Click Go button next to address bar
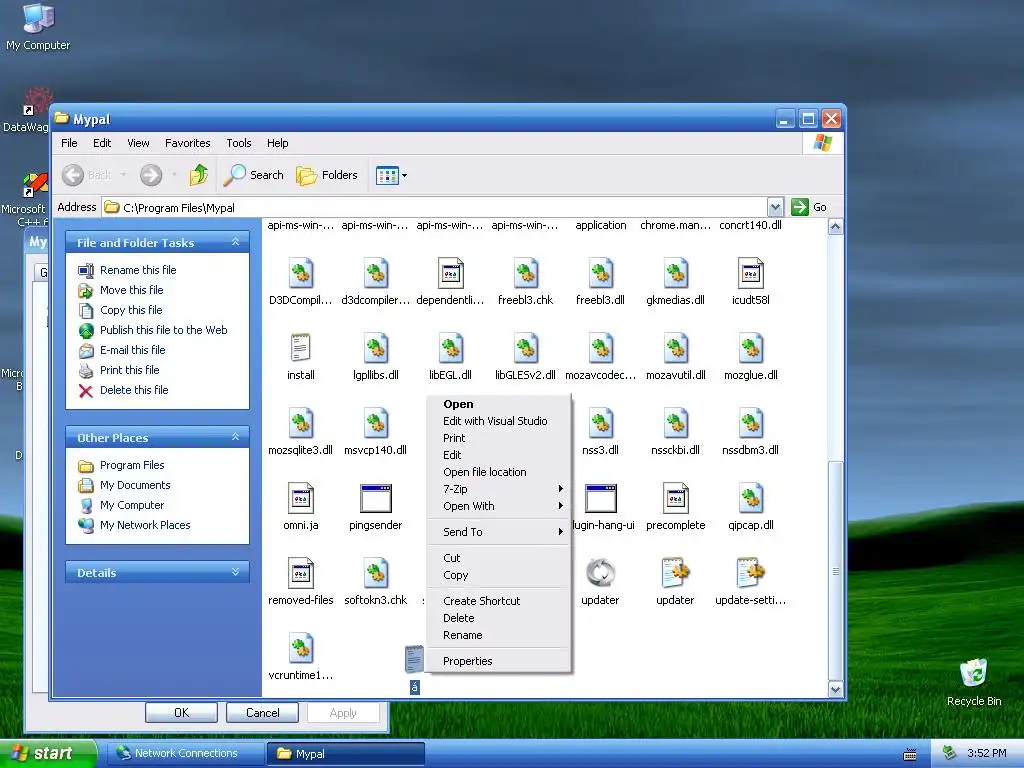This screenshot has width=1024, height=768. coord(809,207)
